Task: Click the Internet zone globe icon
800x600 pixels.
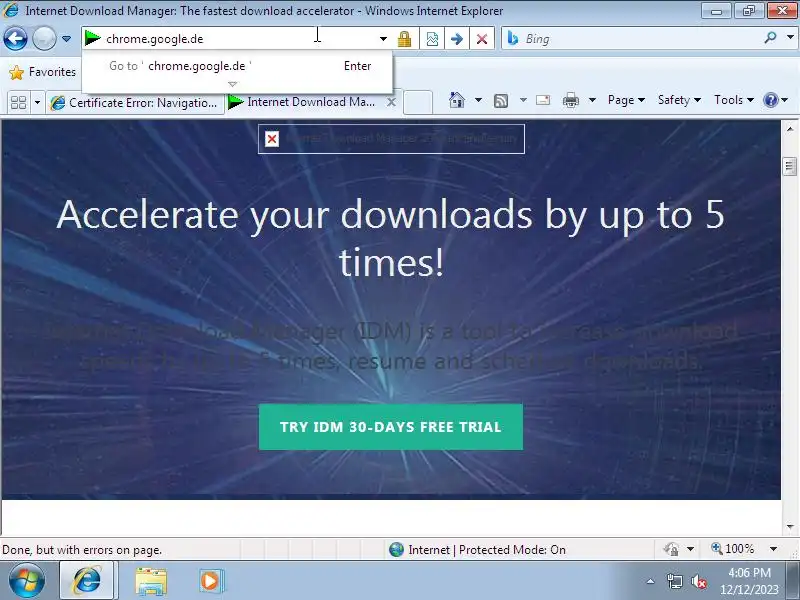Action: coord(396,549)
